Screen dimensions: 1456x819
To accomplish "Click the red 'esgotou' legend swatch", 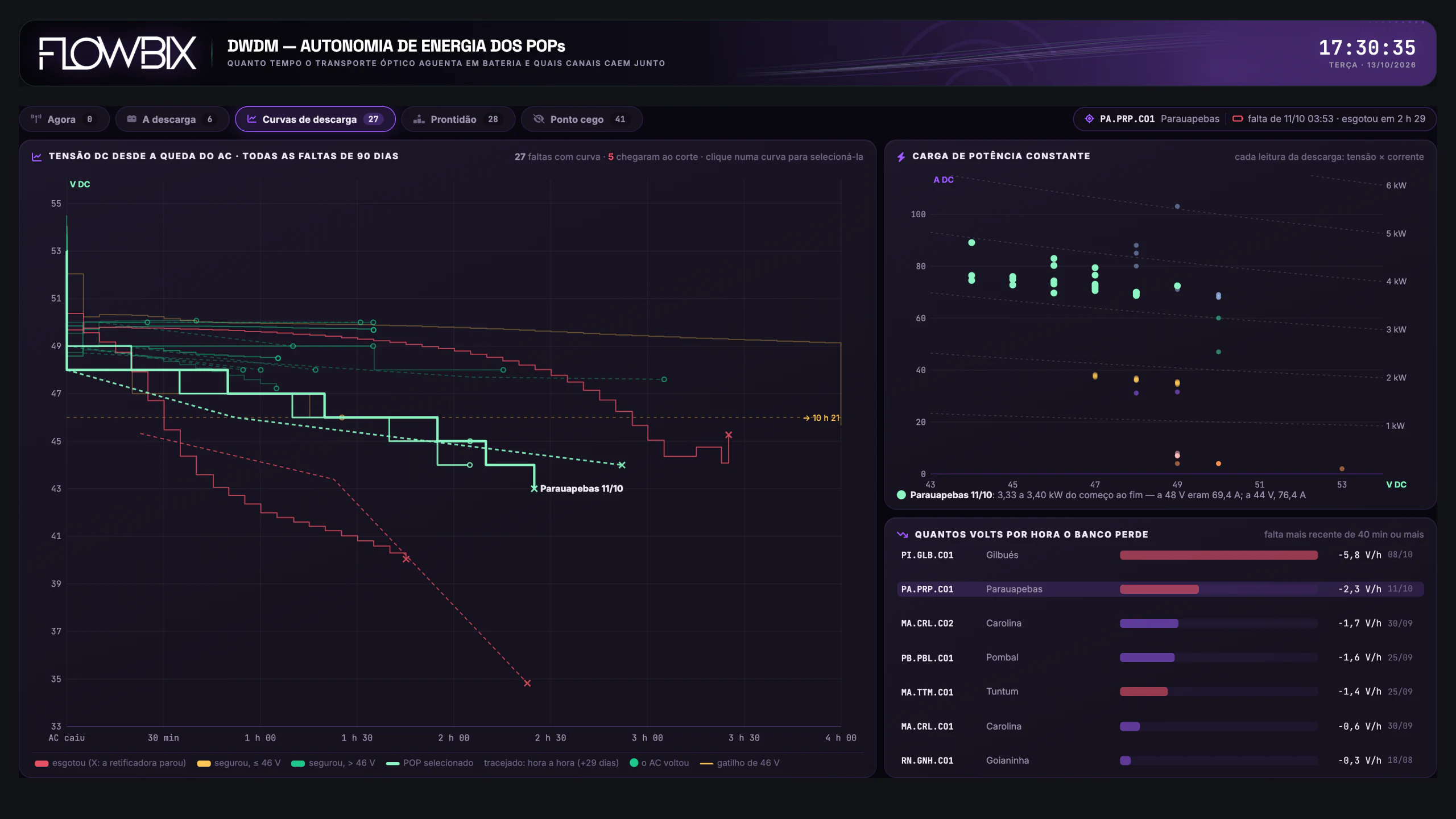I will tap(42, 763).
